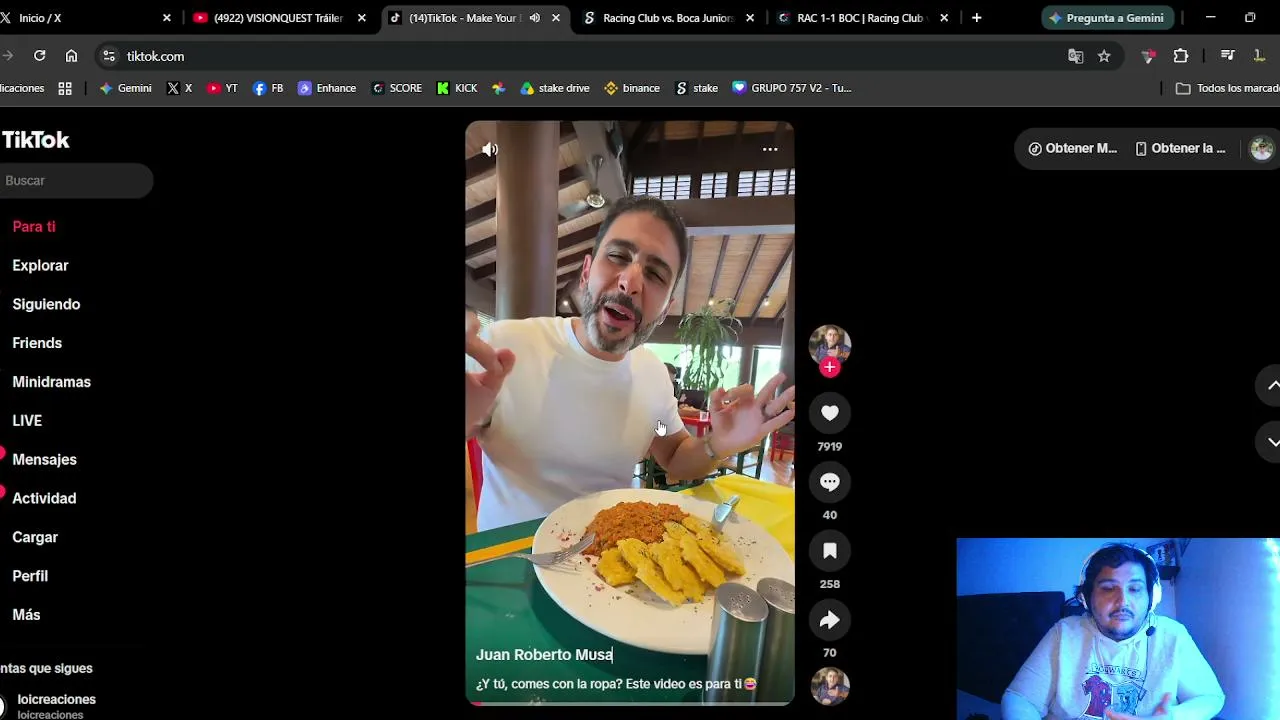Click Pregunta a Gemini button

(x=1106, y=18)
